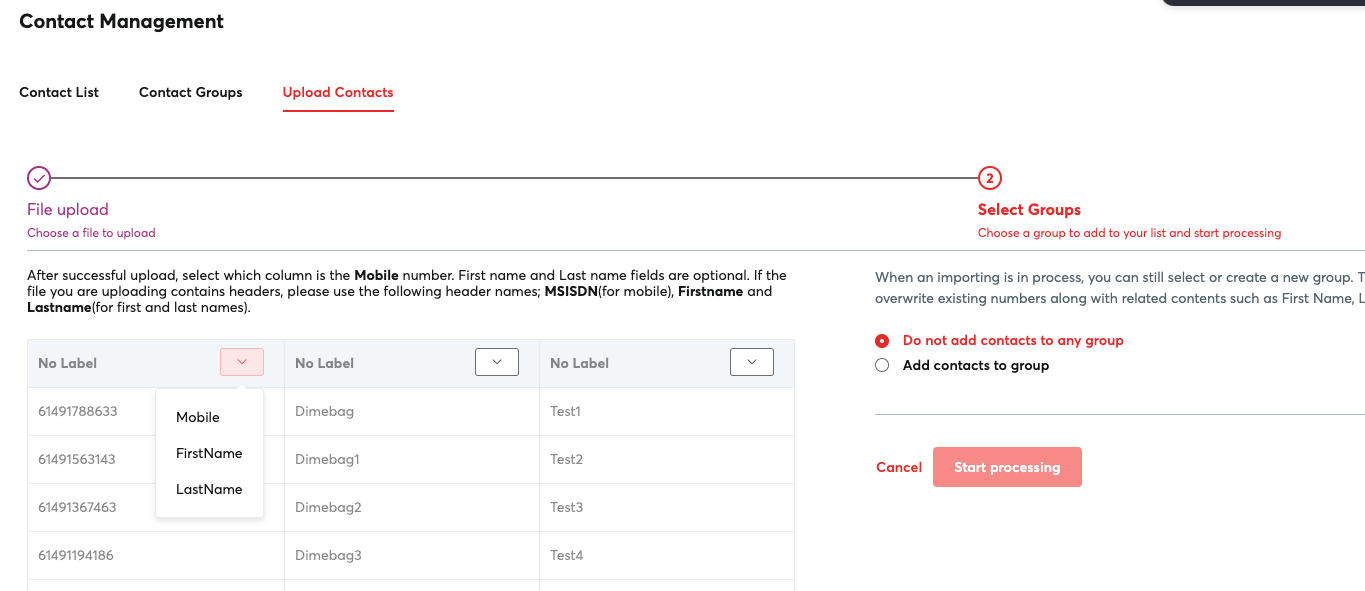Screen dimensions: 1365x591
Task: Click the Start processing button
Action: [1007, 467]
